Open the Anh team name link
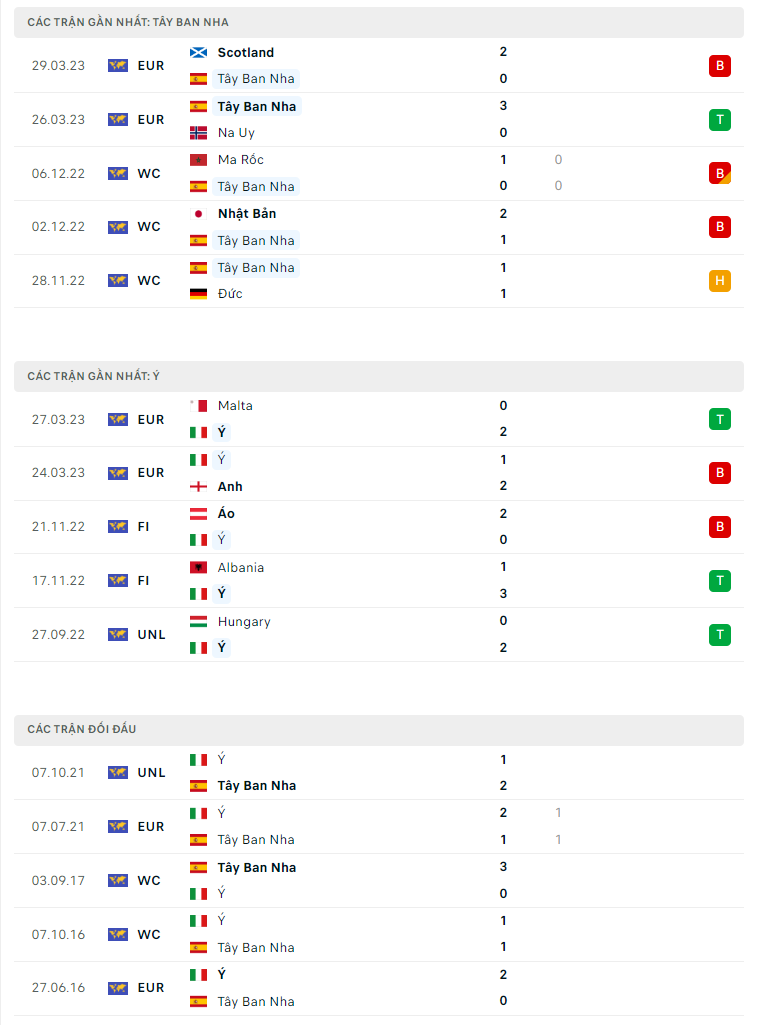This screenshot has width=757, height=1025. [x=230, y=486]
